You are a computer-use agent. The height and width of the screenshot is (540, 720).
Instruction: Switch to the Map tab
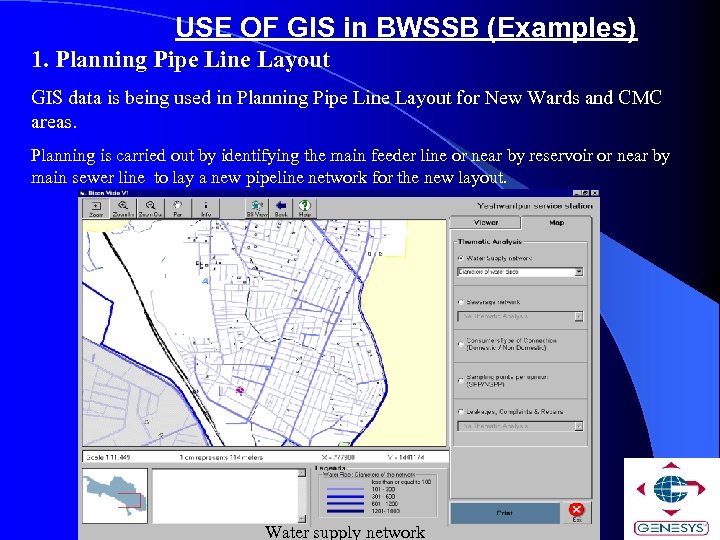[x=557, y=223]
